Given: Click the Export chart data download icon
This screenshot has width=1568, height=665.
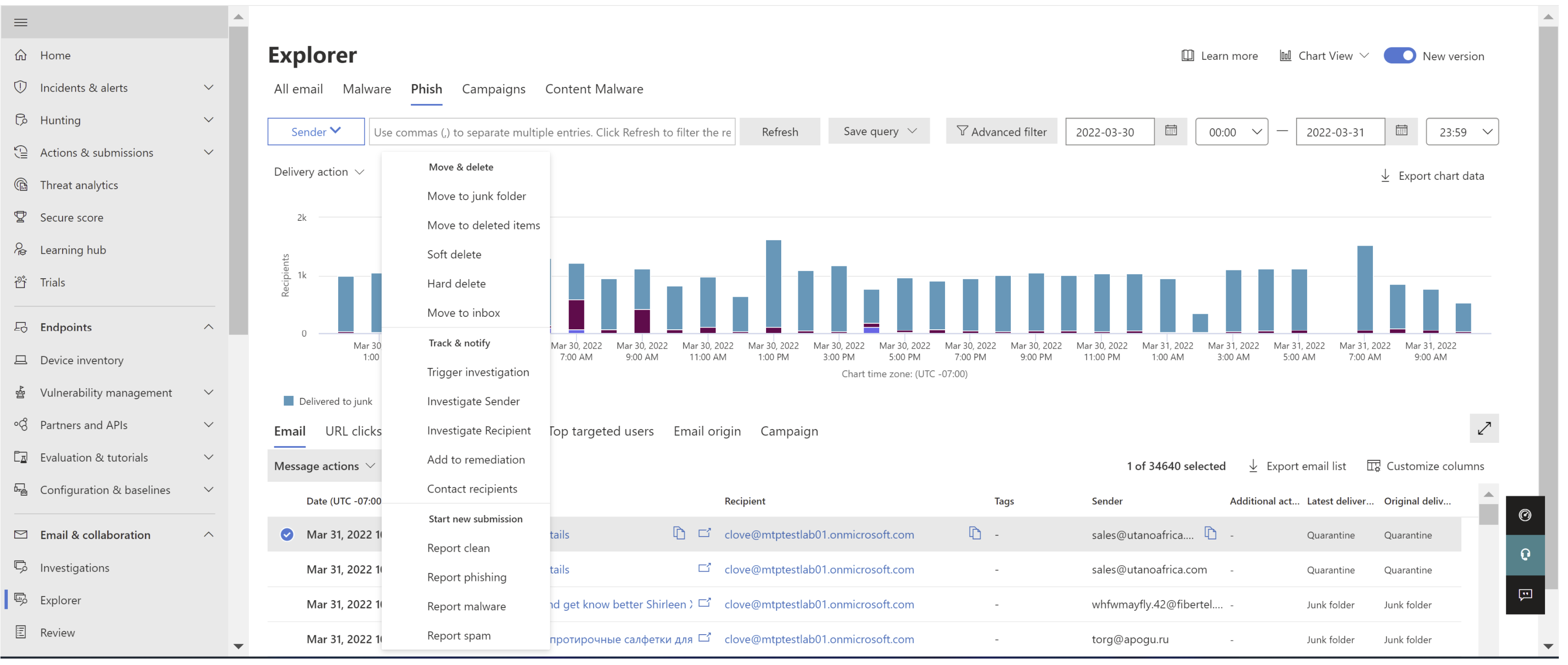Looking at the screenshot, I should tap(1385, 176).
